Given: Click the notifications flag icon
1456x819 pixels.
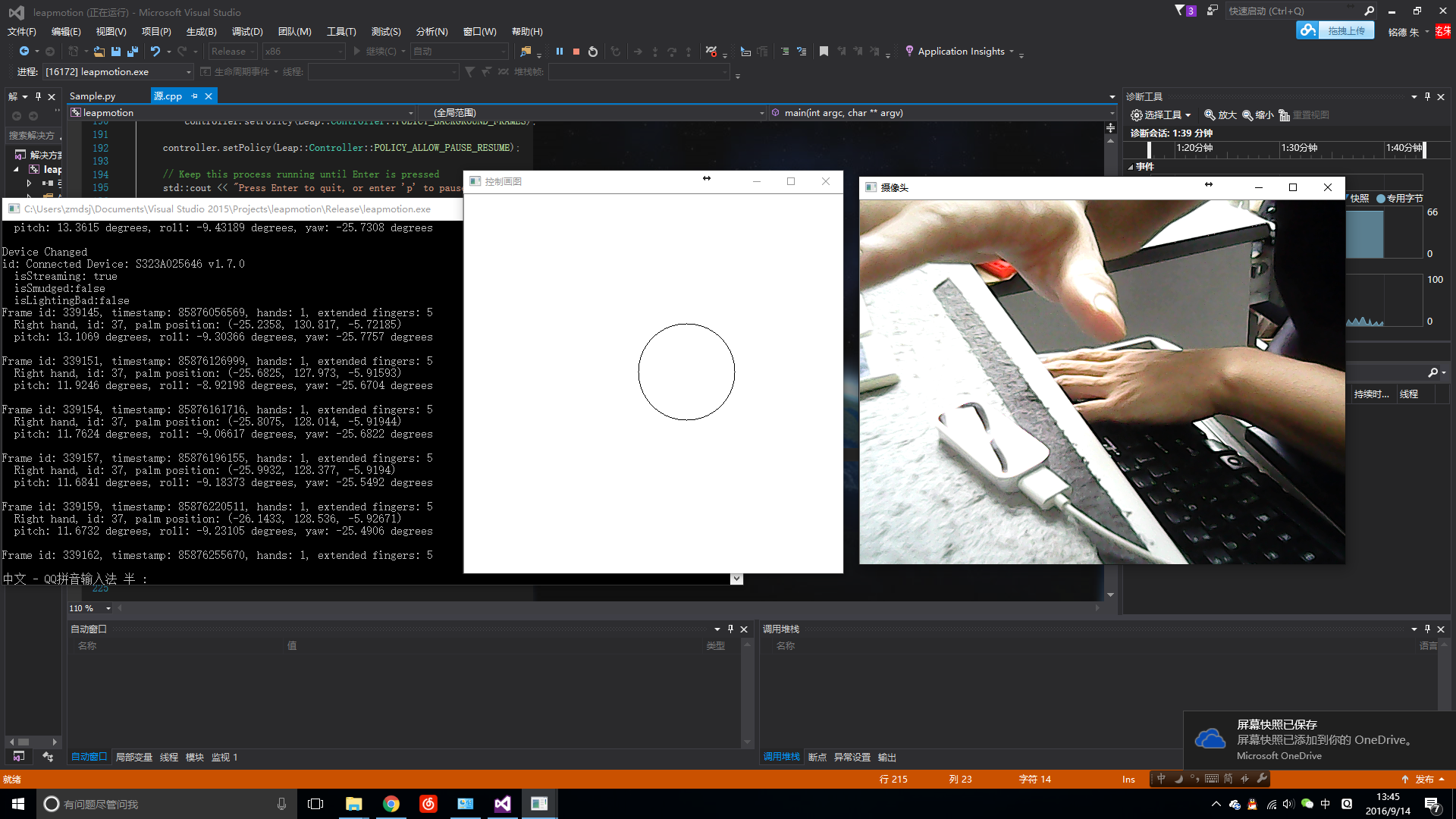Looking at the screenshot, I should click(1180, 11).
